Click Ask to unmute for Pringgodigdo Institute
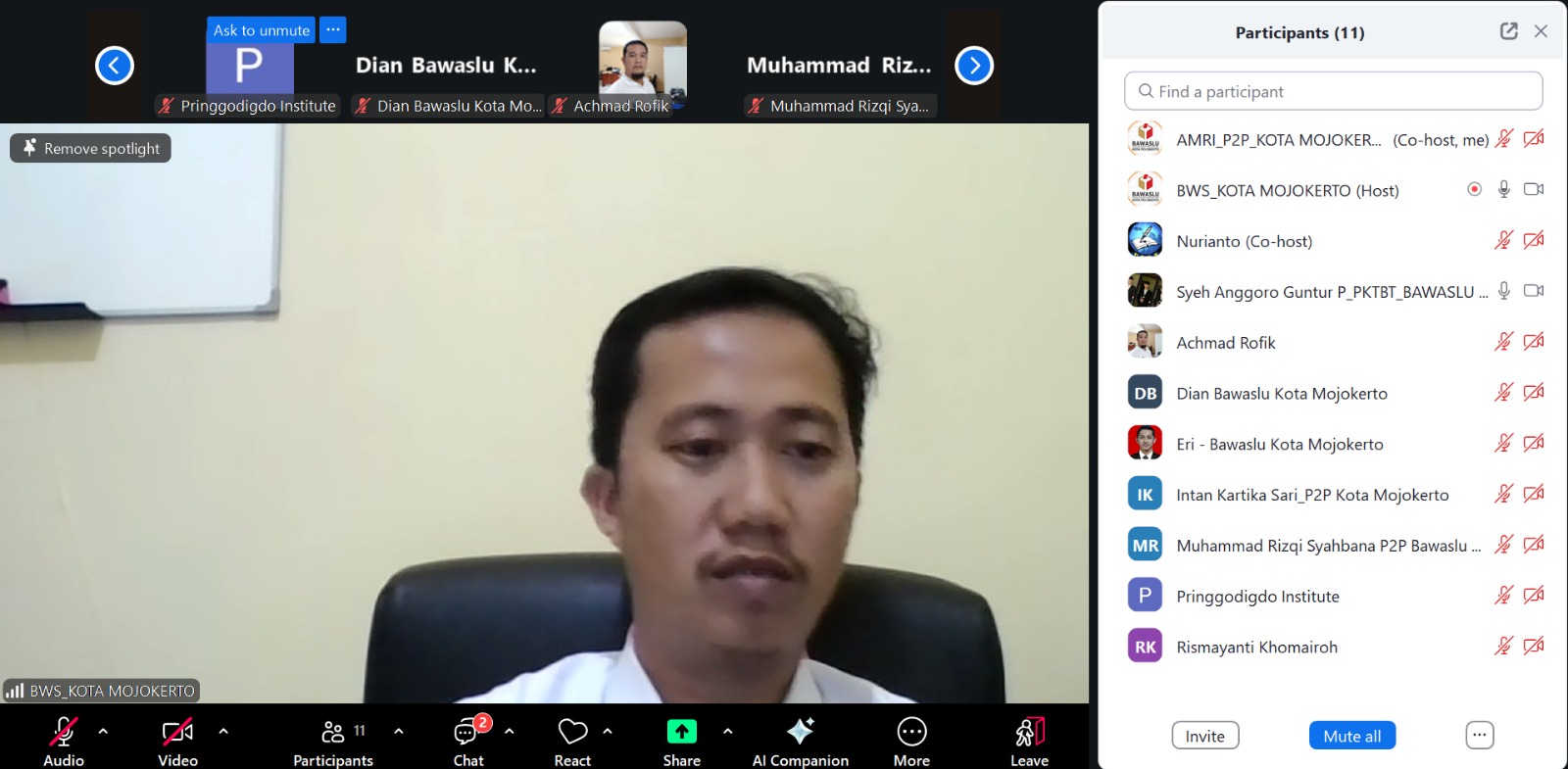Viewport: 1568px width, 769px height. [x=262, y=30]
